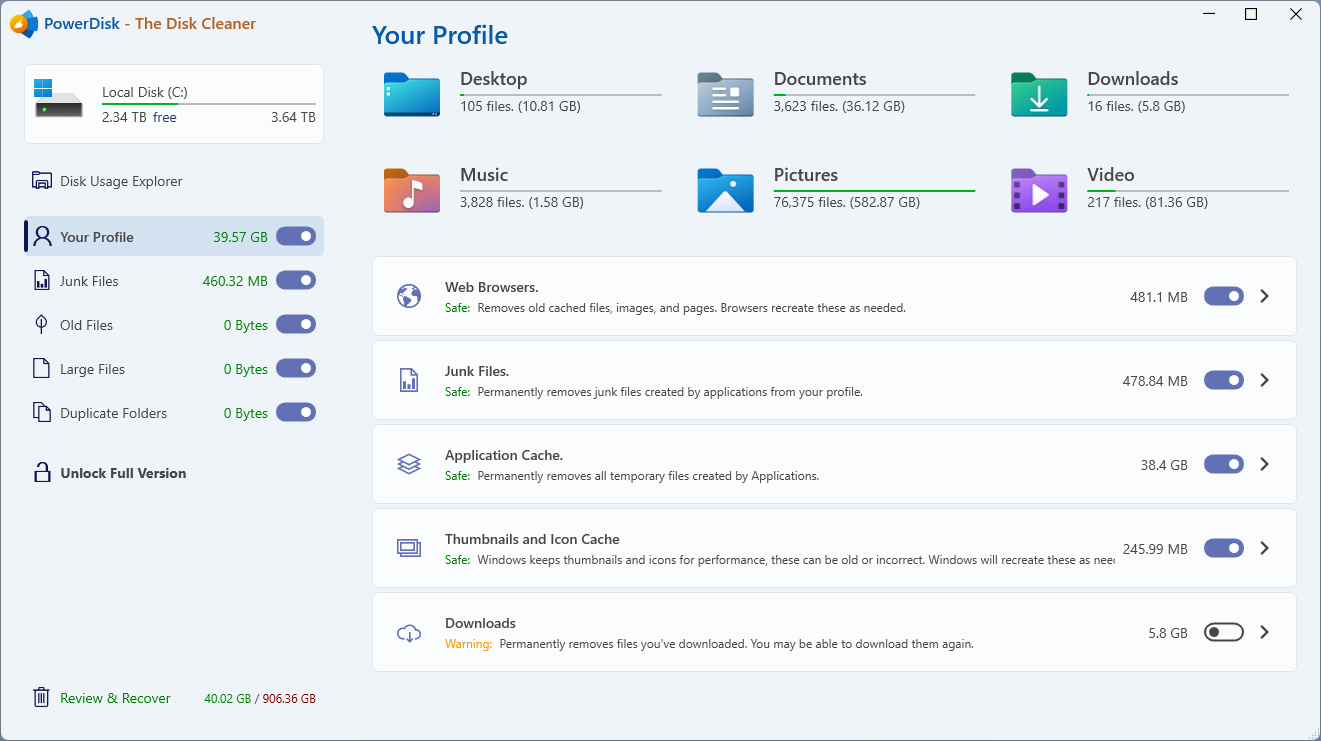This screenshot has width=1321, height=741.
Task: Select the Music folder icon
Action: (x=411, y=190)
